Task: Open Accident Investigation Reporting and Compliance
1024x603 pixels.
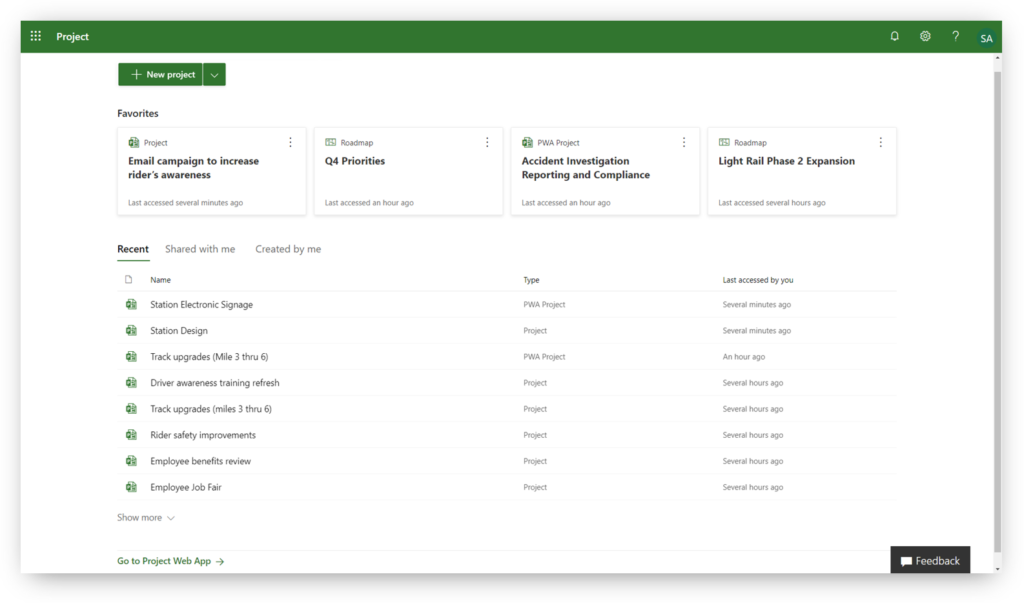Action: pos(605,171)
